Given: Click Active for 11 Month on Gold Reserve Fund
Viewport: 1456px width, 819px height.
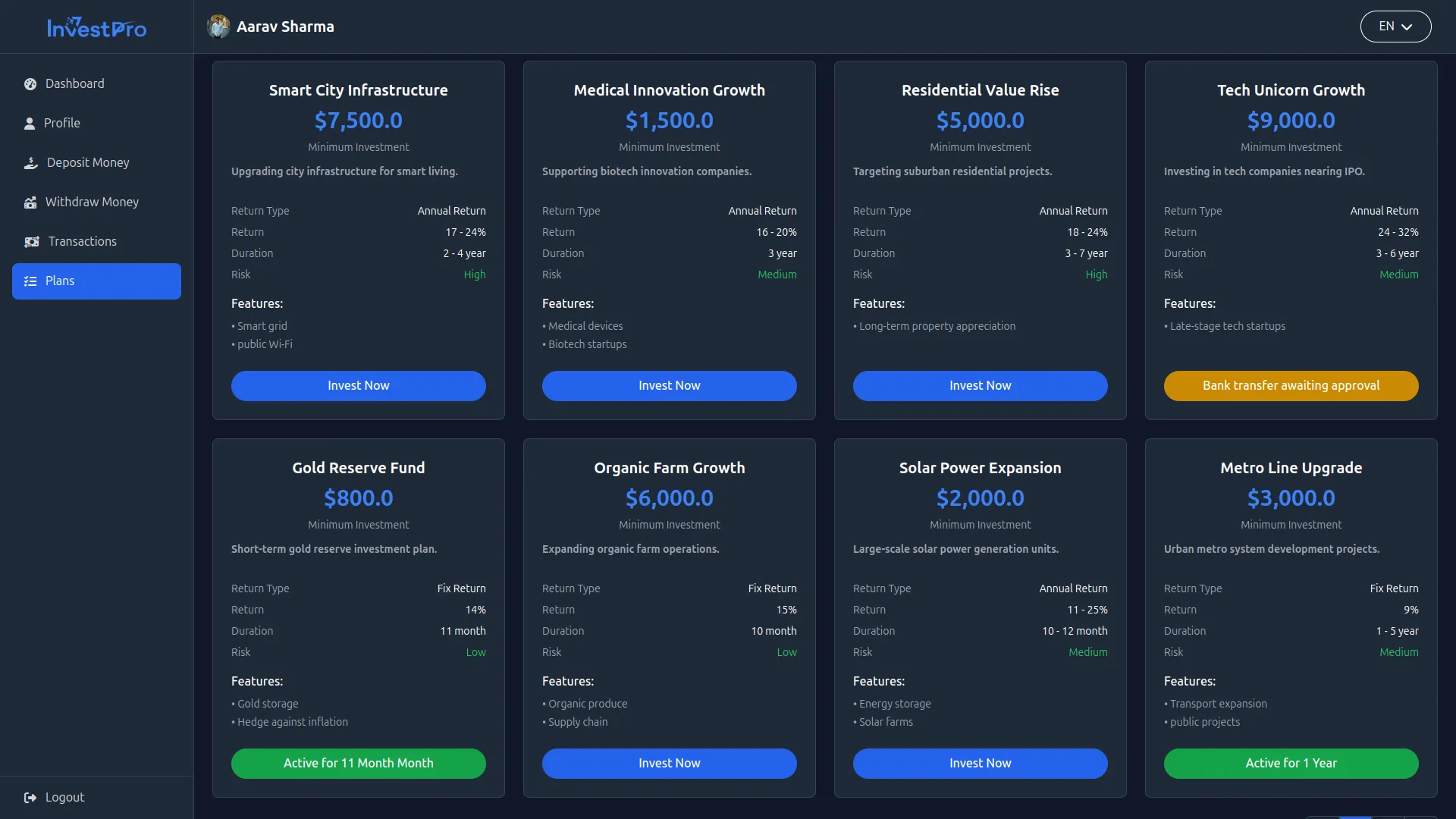Looking at the screenshot, I should pos(358,763).
